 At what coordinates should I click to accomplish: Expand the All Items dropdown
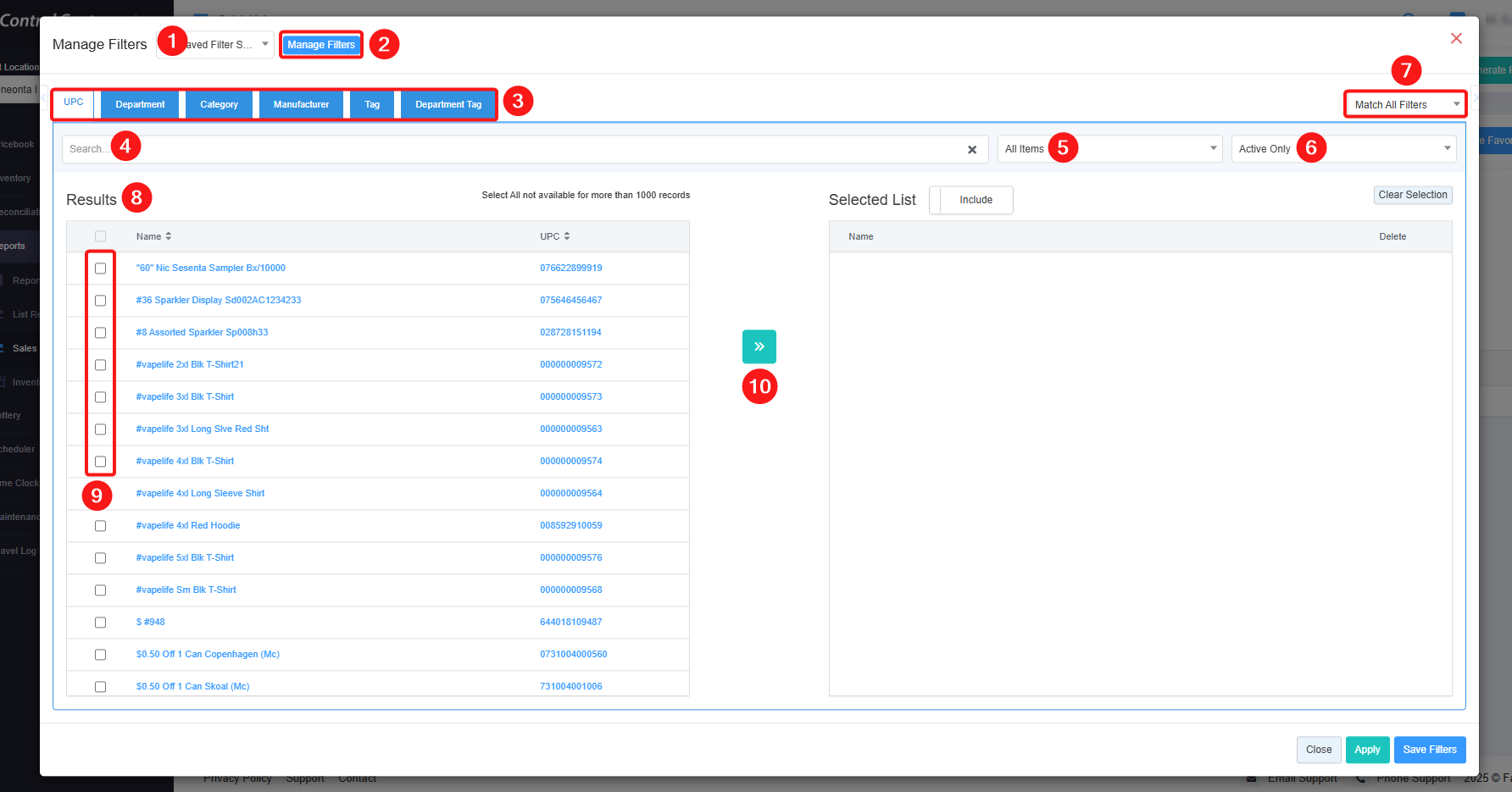point(1109,149)
